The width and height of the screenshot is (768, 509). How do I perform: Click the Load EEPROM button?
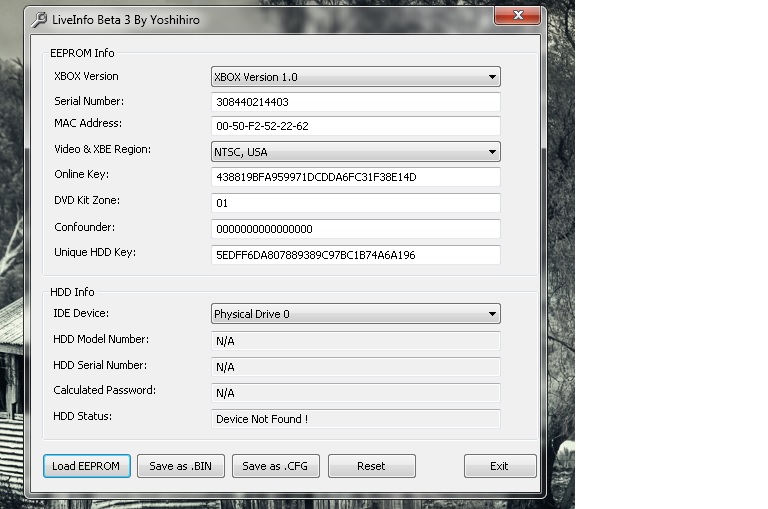87,466
